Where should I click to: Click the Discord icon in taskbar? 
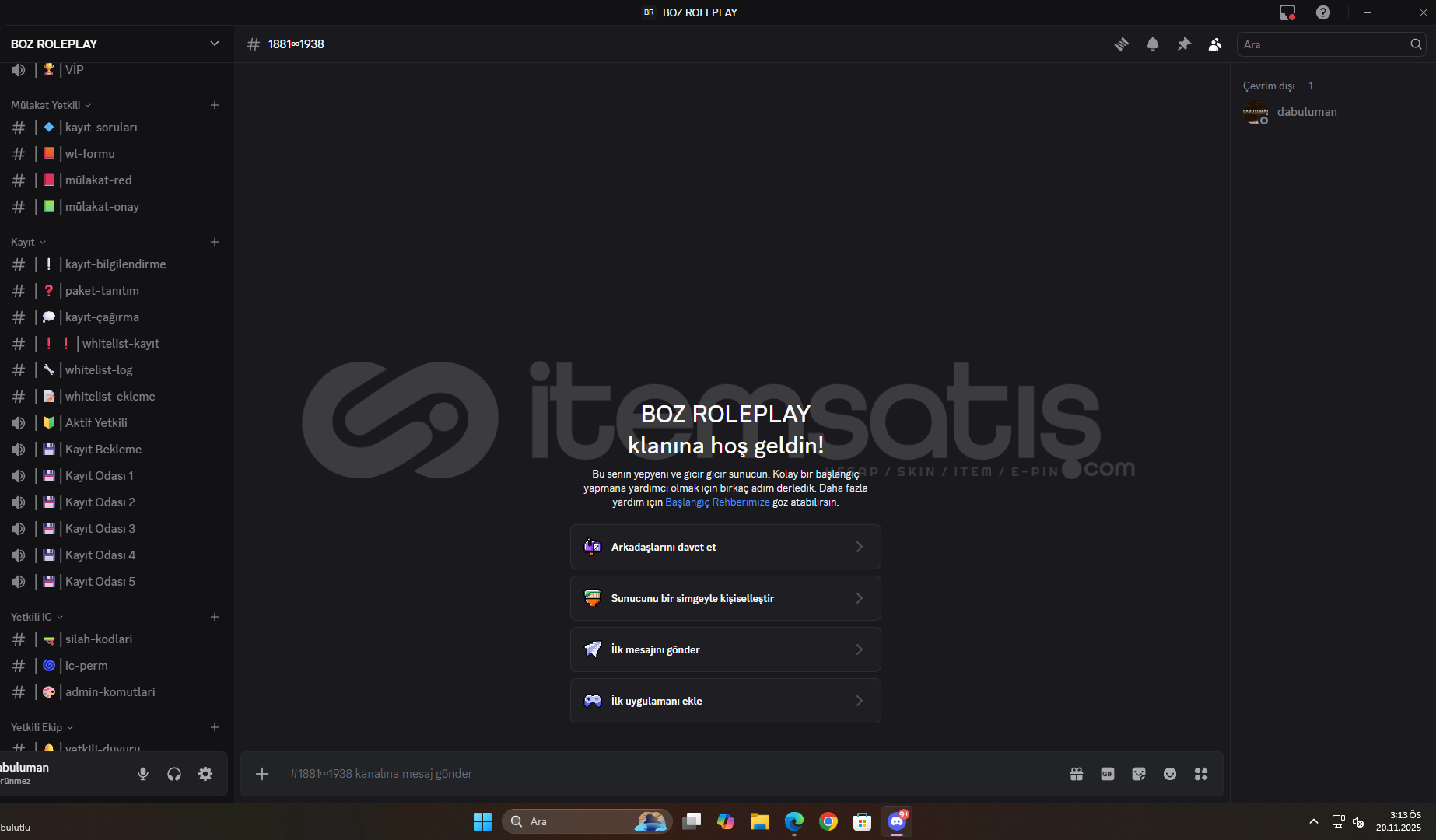coord(897,821)
